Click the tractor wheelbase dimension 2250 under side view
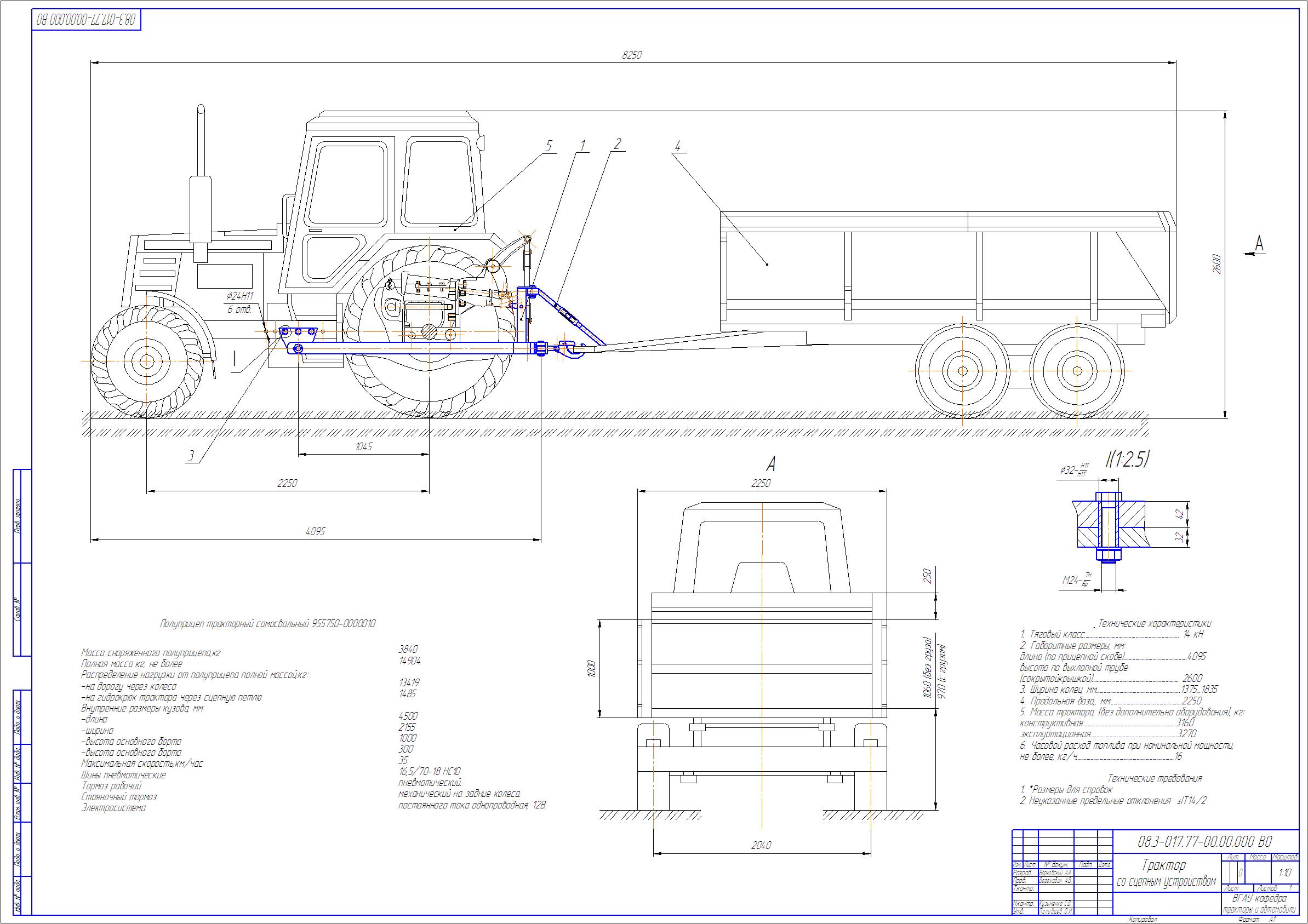 287,483
